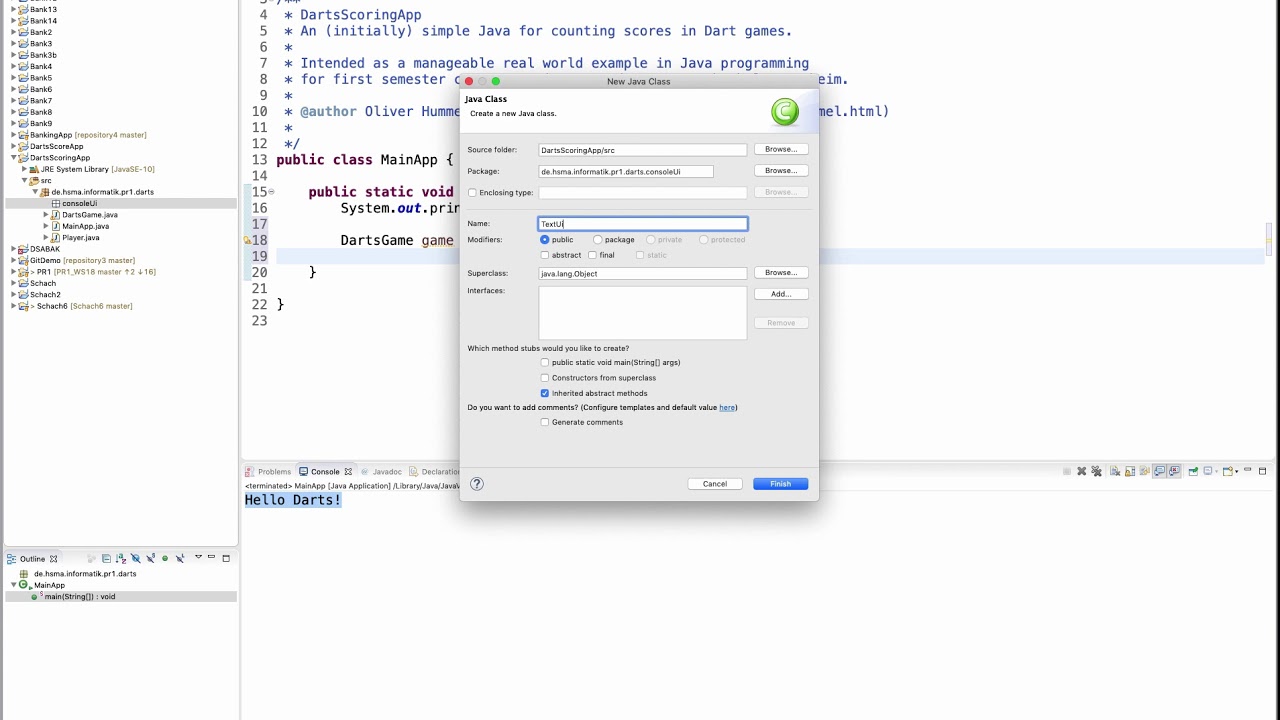Screen dimensions: 1280x720
Task: Click the Superclass text field
Action: (x=643, y=273)
